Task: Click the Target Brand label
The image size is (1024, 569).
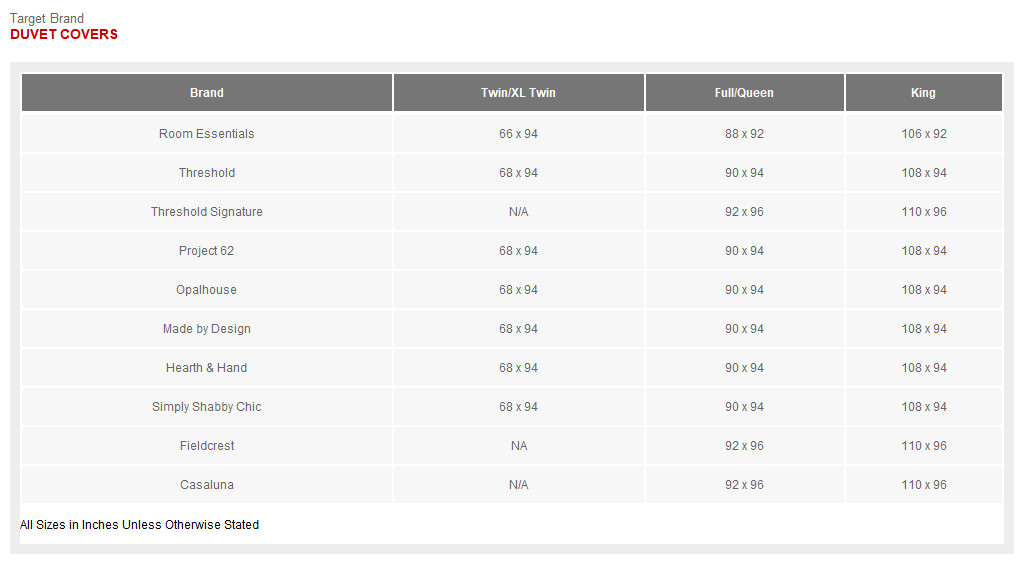Action: (x=47, y=18)
